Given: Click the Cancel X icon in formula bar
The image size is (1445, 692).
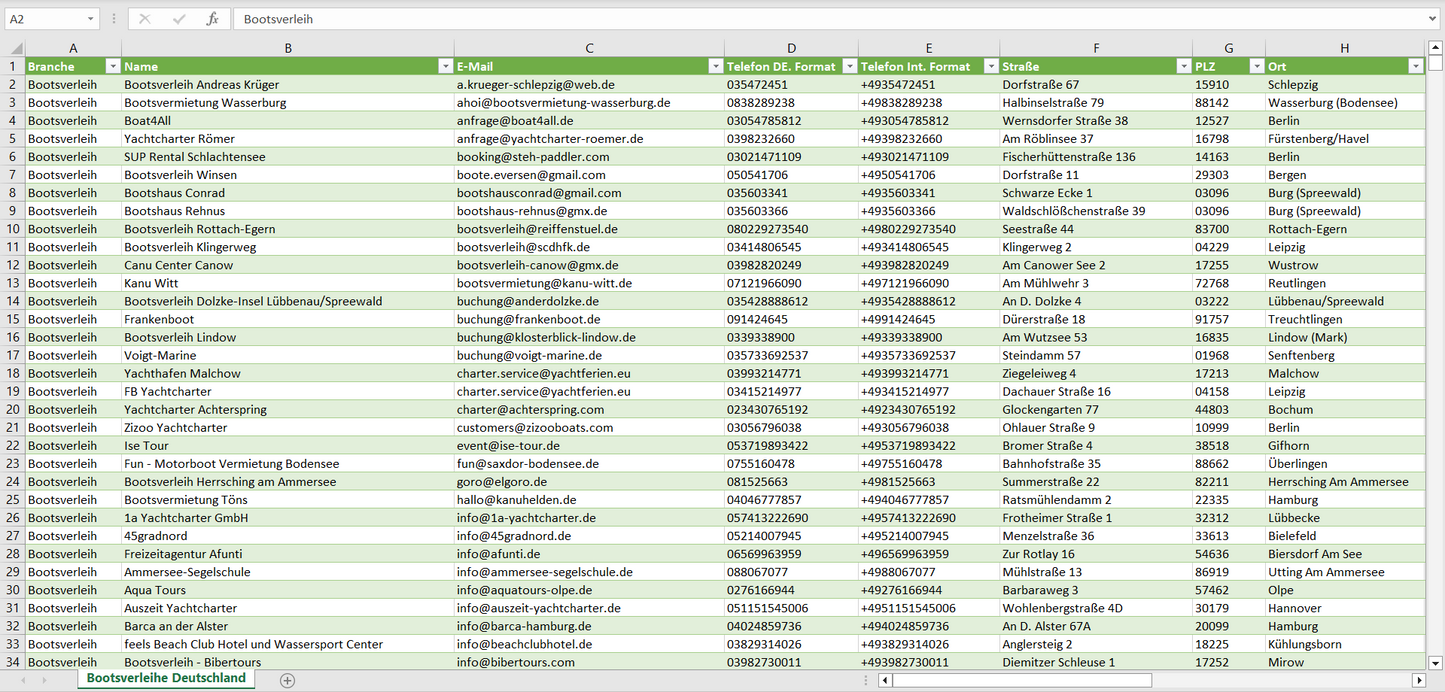Looking at the screenshot, I should click(x=145, y=19).
